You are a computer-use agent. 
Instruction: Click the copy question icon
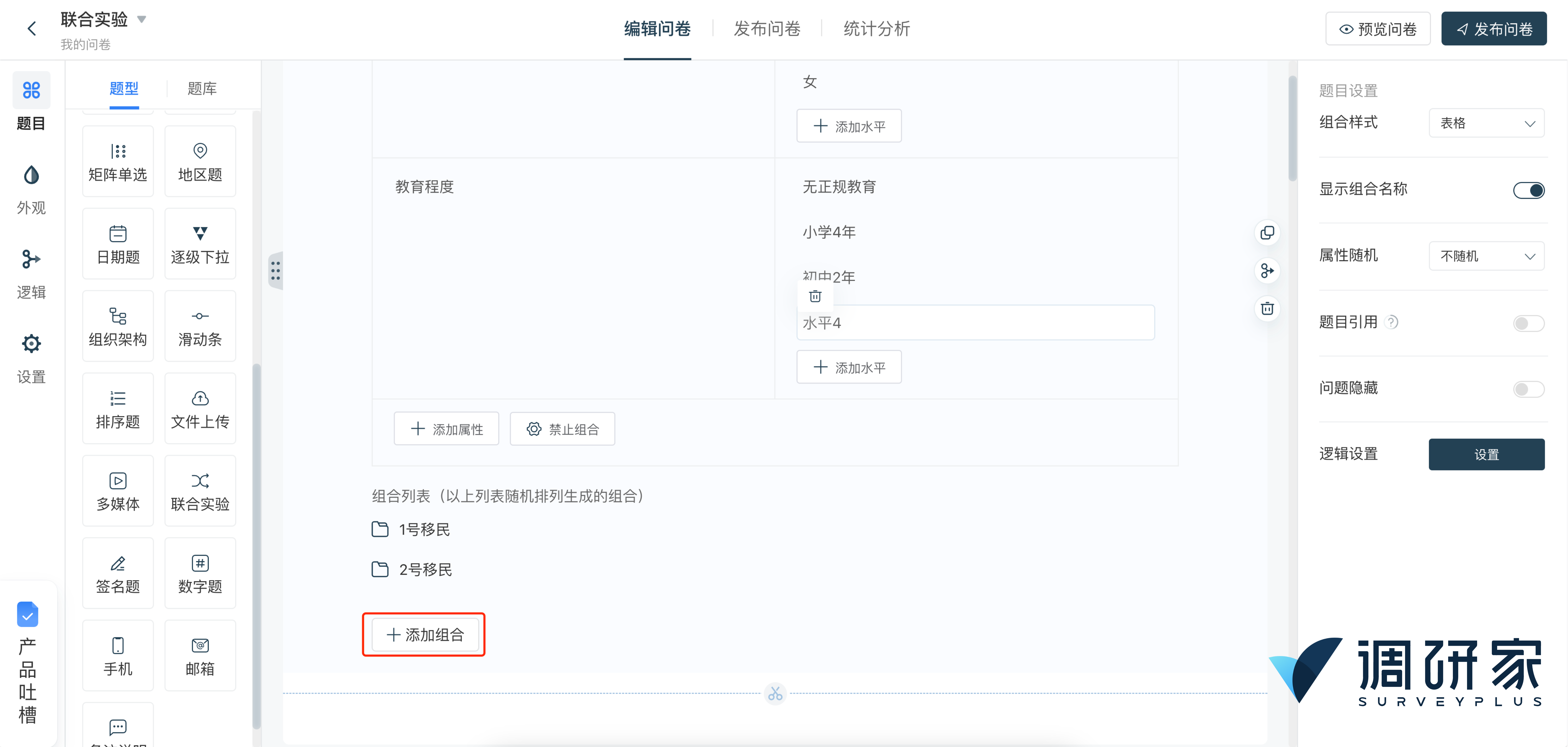pos(1267,233)
